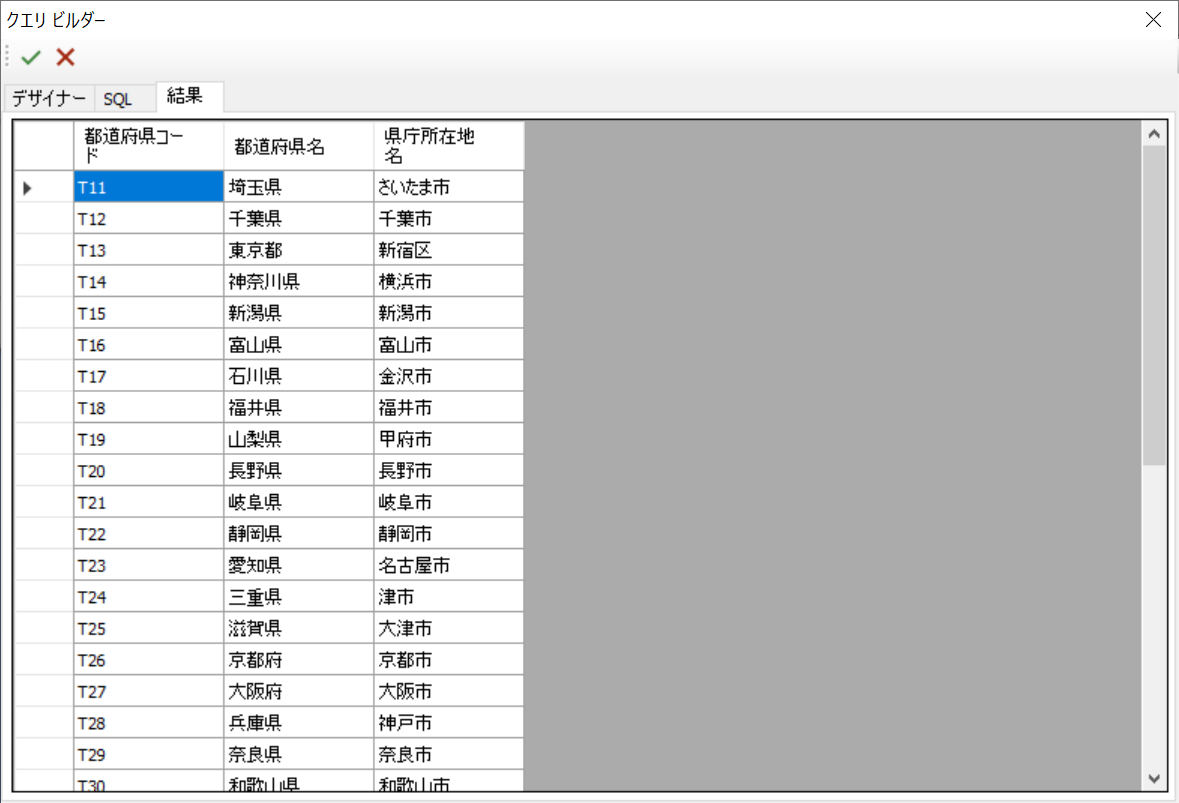1179x803 pixels.
Task: Click the 県庁所在地名 column header
Action: 448,146
